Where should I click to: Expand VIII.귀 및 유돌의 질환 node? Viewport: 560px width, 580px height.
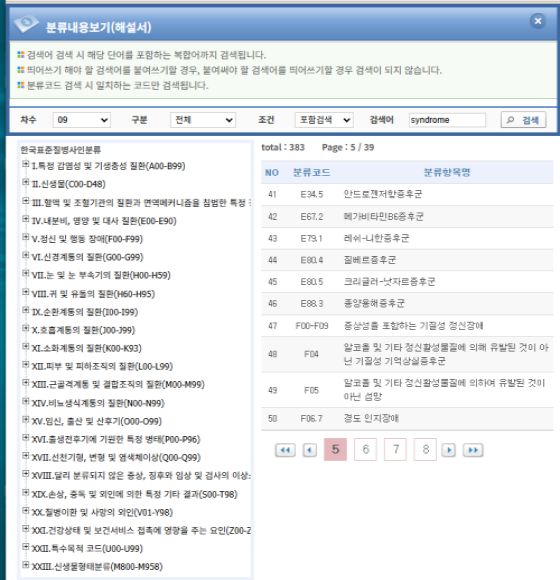pyautogui.click(x=25, y=292)
